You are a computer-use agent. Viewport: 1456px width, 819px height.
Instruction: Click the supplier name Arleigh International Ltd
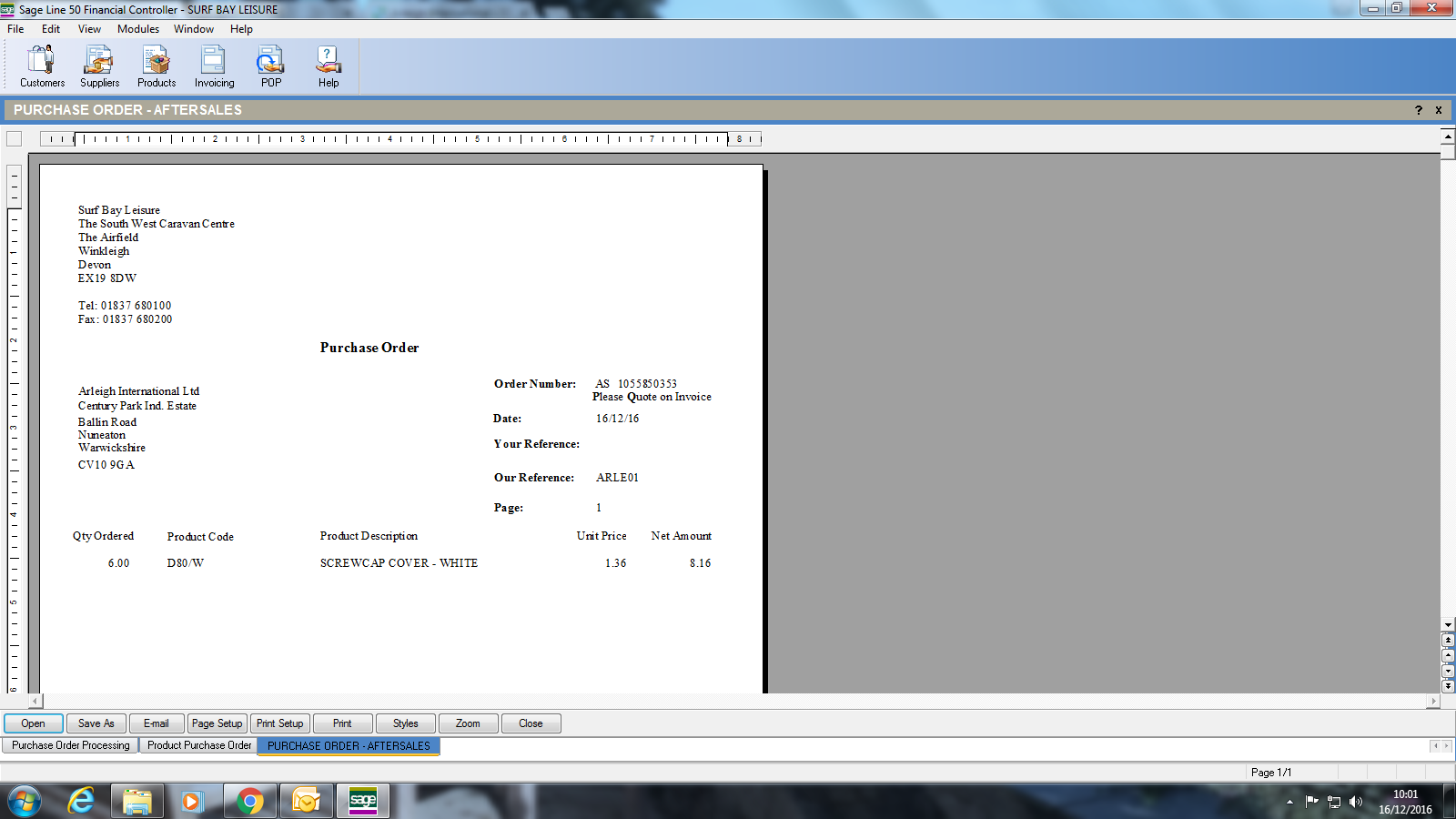click(x=138, y=391)
